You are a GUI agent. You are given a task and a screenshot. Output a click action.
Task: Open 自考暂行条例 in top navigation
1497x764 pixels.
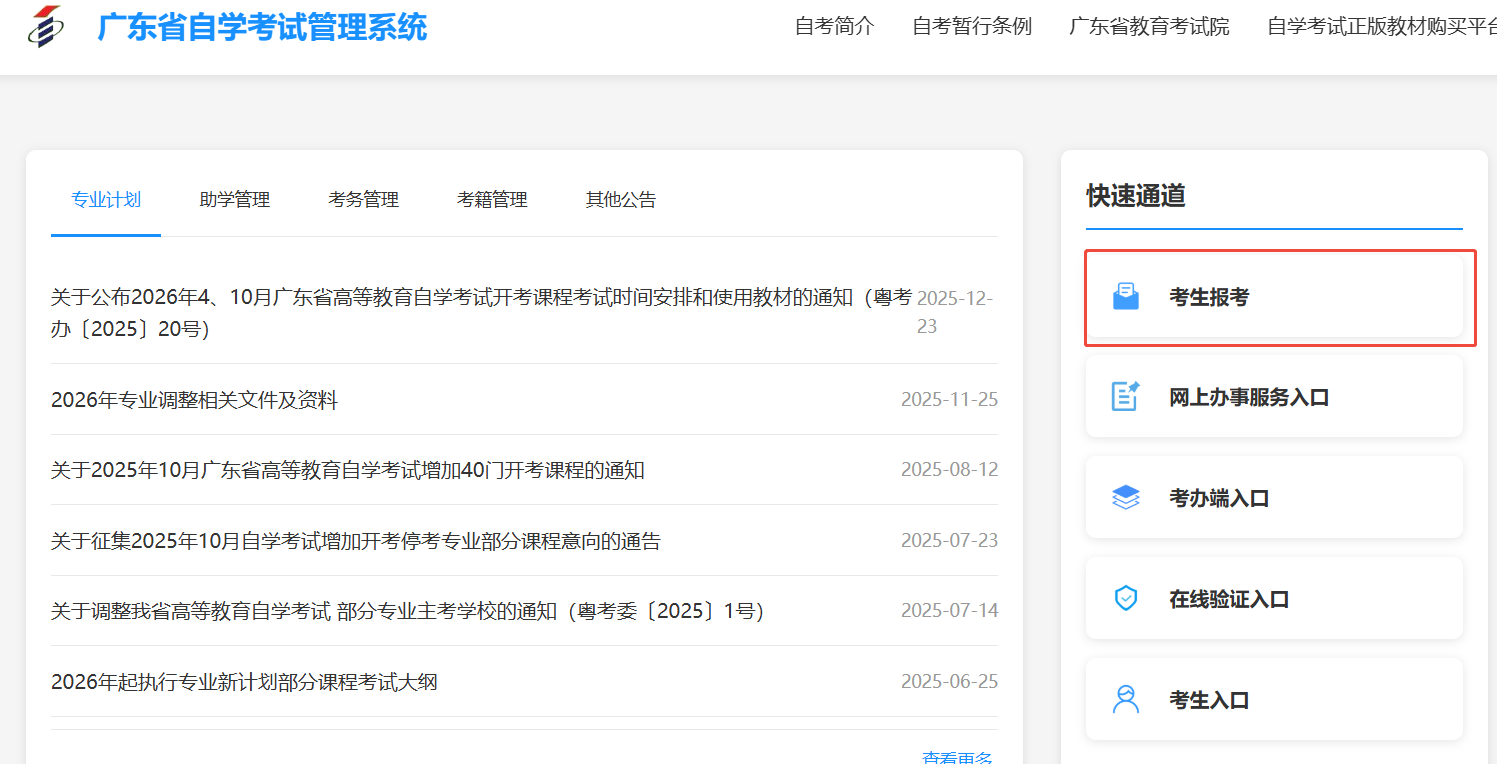[x=972, y=27]
